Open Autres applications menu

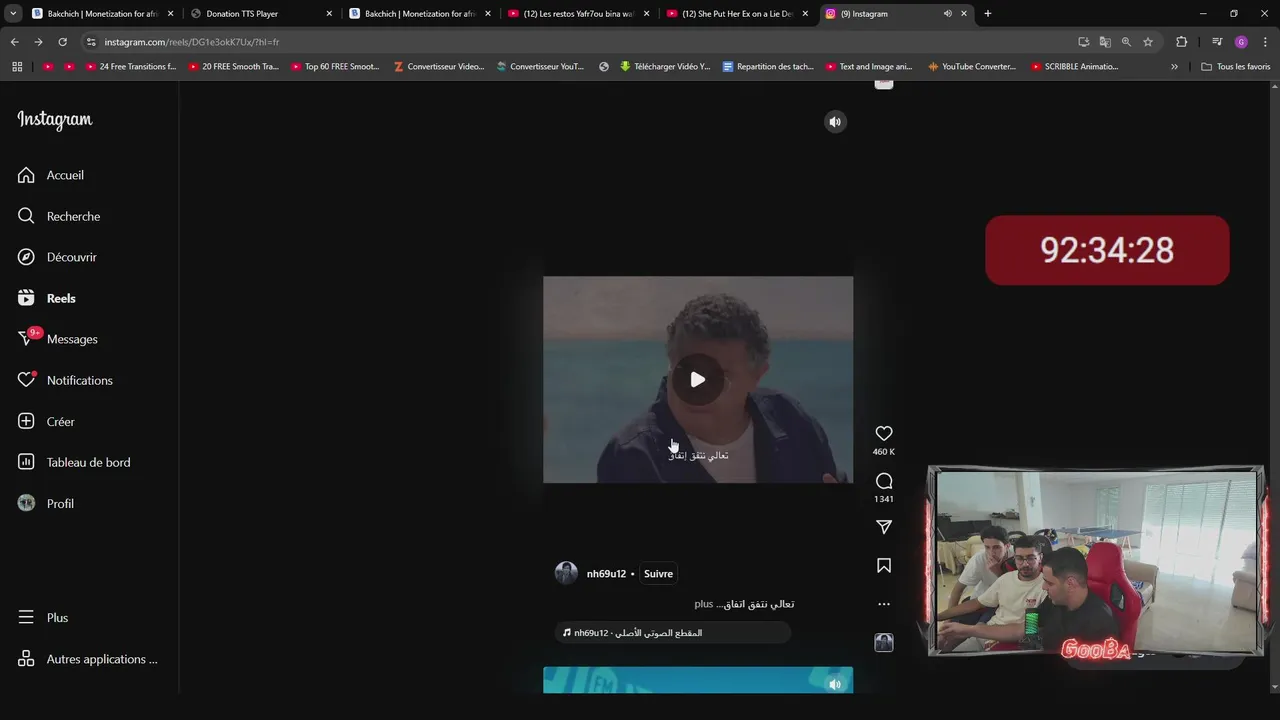pos(88,659)
